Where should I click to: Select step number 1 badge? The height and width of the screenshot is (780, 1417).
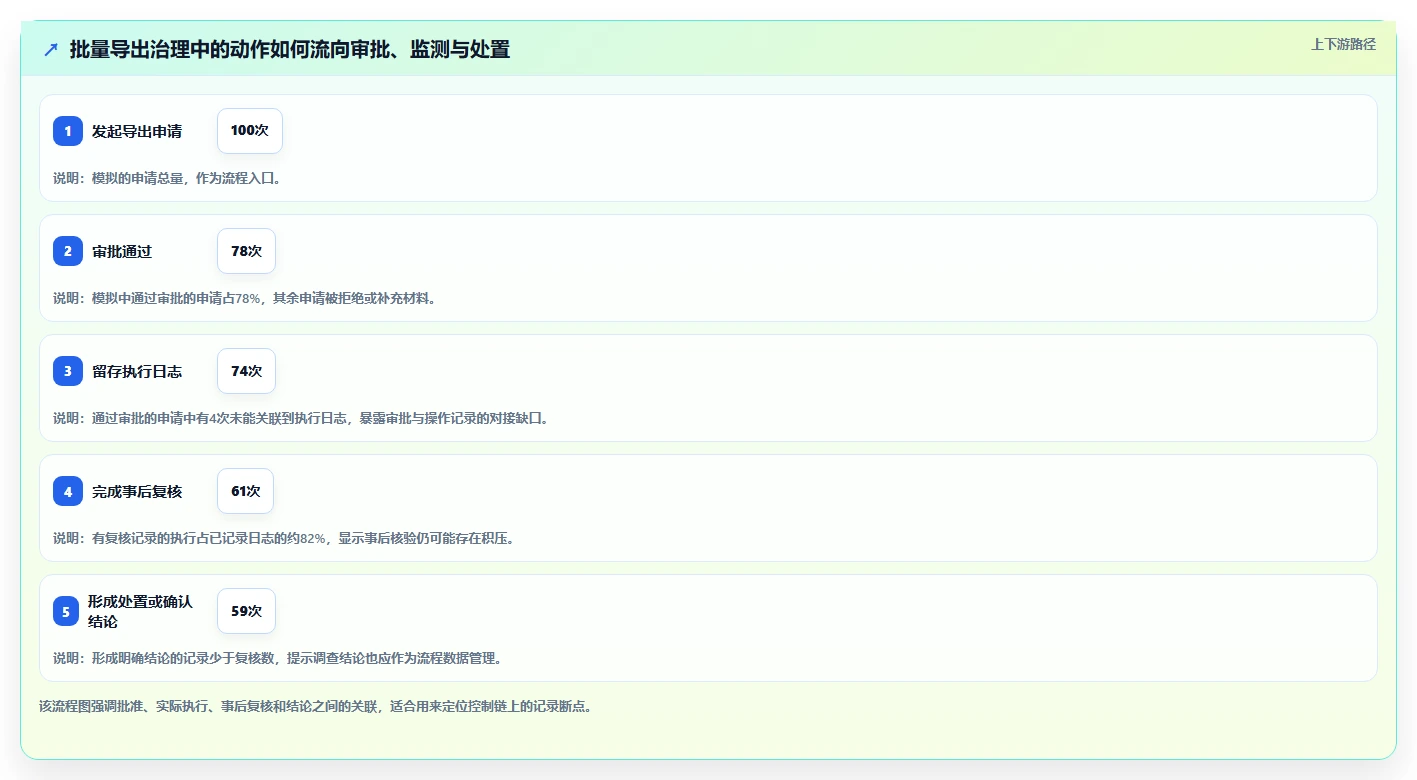68,131
